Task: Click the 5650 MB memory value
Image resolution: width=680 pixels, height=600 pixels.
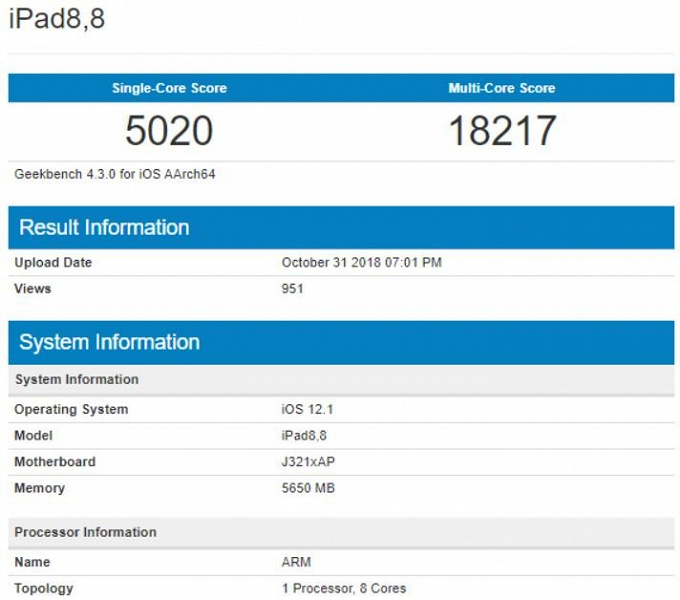Action: click(x=308, y=488)
